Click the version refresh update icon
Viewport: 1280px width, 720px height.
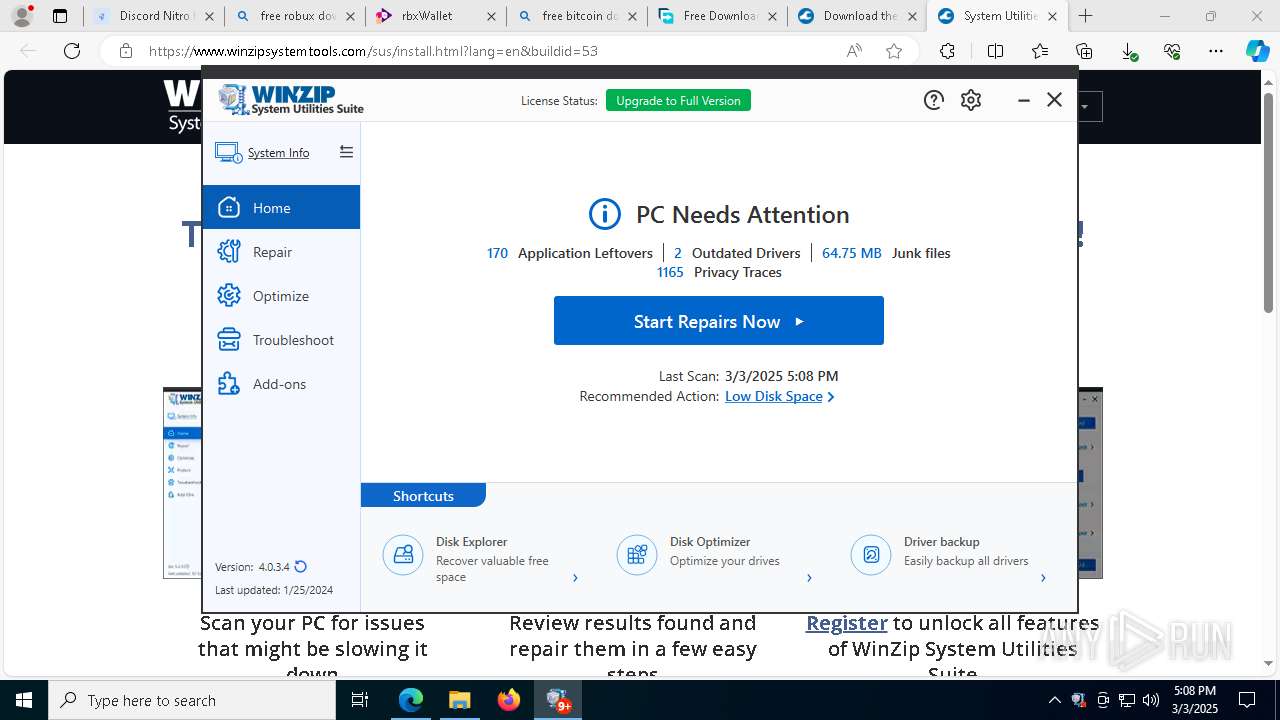coord(300,566)
